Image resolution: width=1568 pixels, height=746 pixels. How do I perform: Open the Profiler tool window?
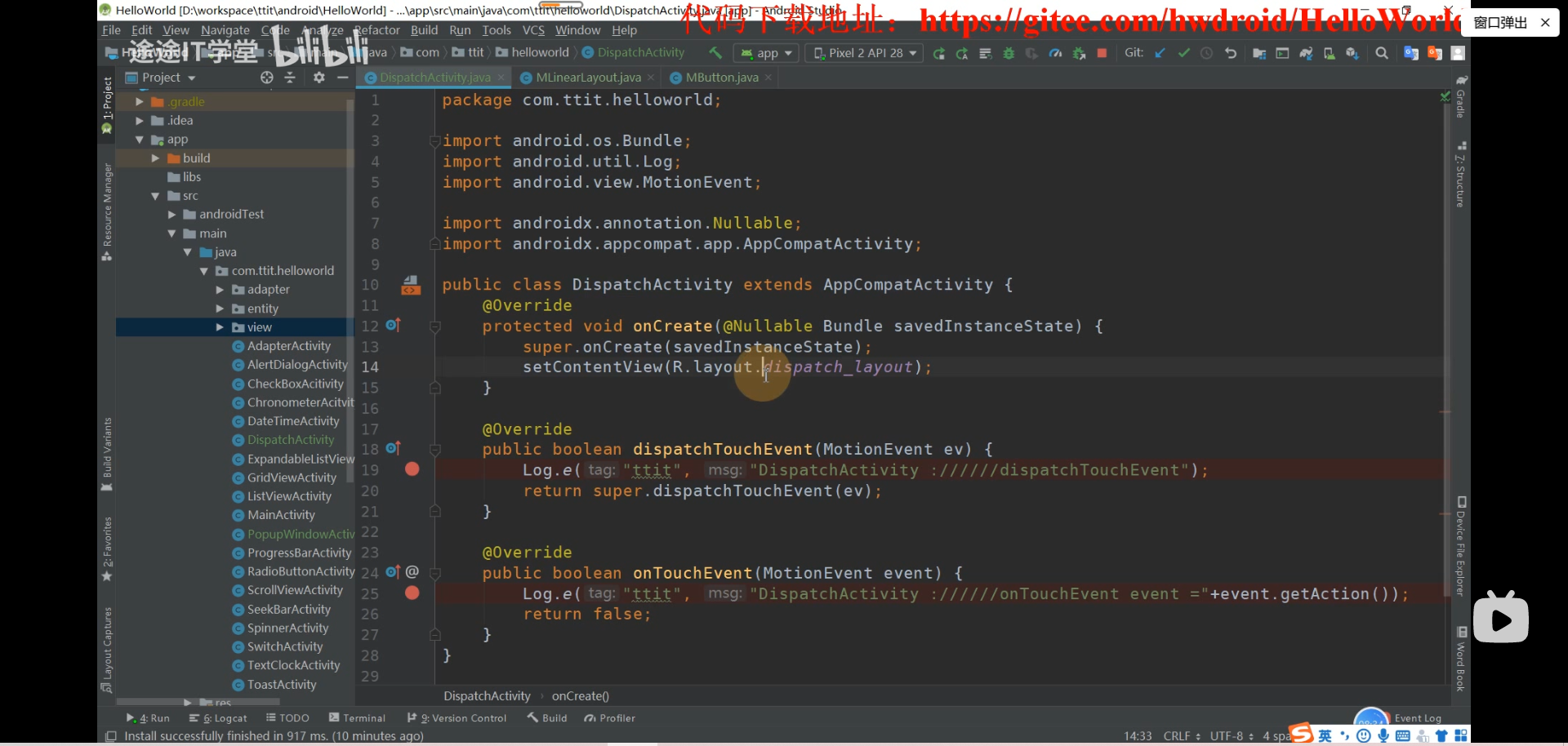(x=609, y=718)
